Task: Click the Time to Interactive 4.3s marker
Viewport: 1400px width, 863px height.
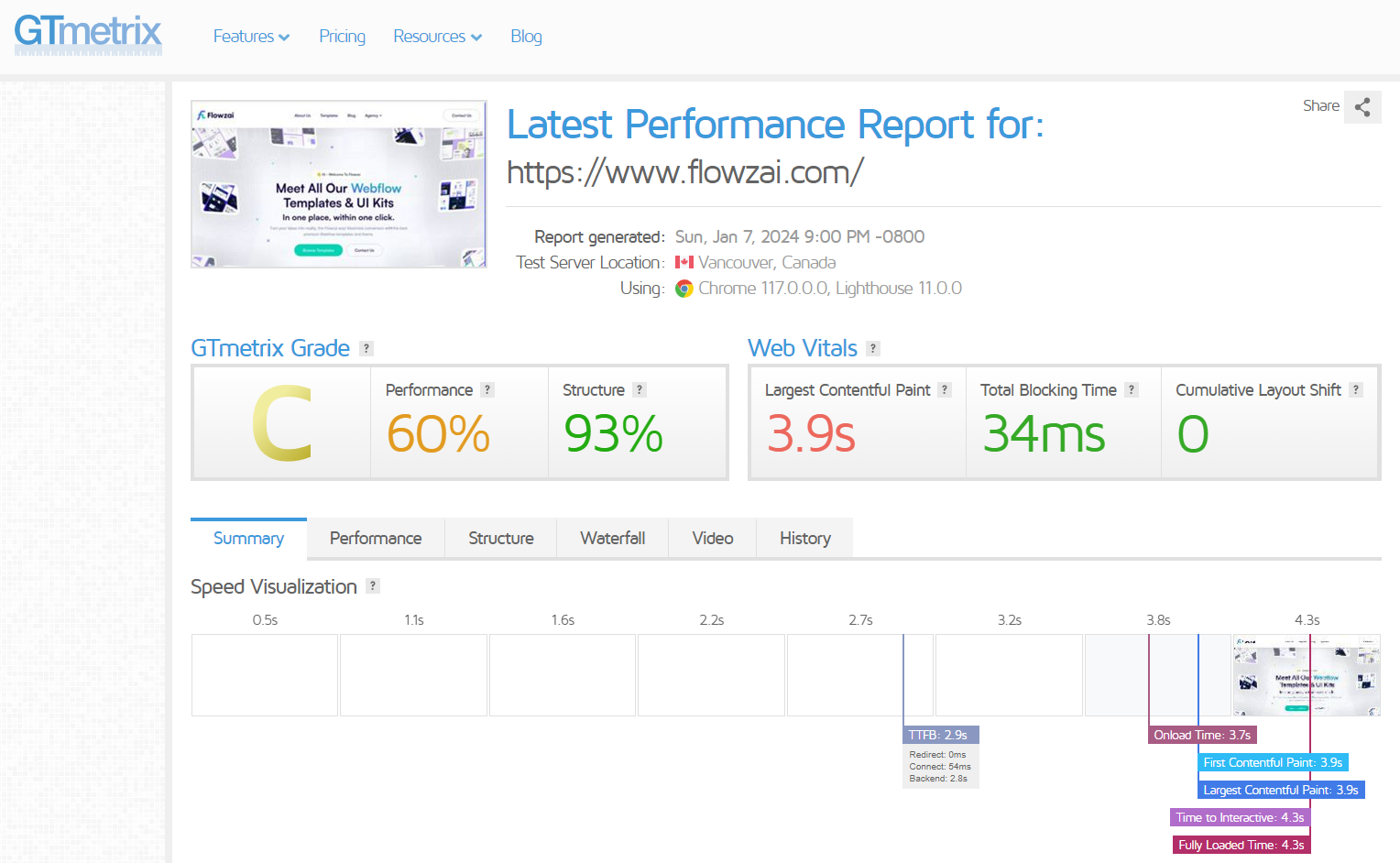Action: 1240,817
